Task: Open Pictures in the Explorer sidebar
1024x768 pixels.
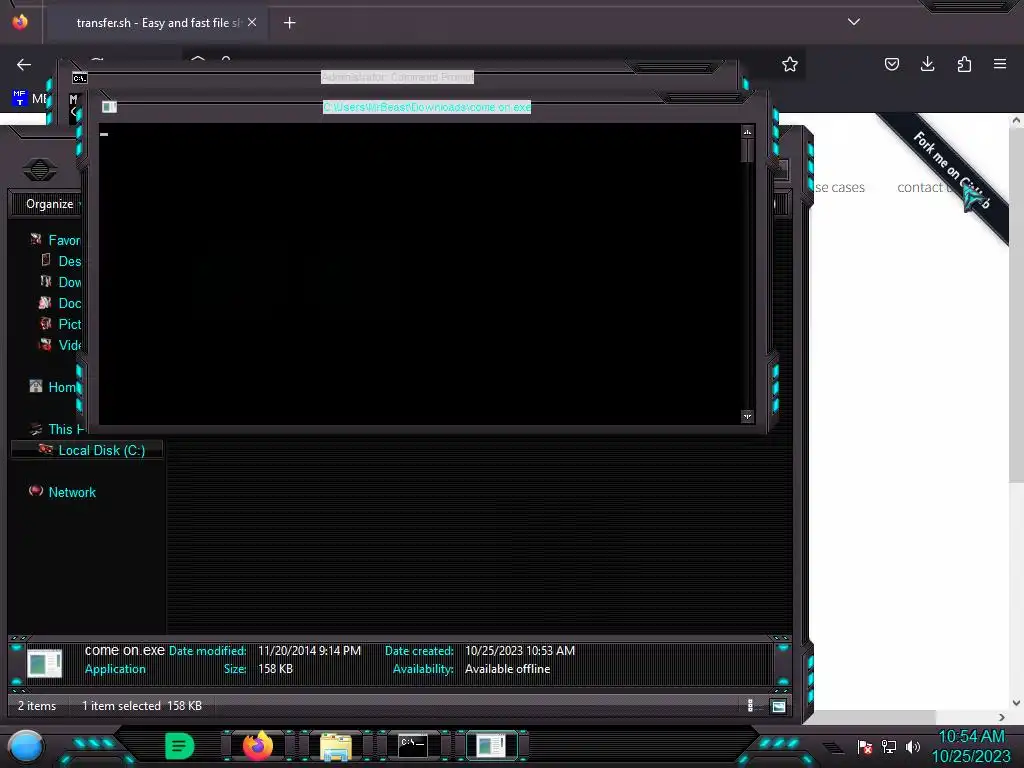Action: tap(70, 324)
